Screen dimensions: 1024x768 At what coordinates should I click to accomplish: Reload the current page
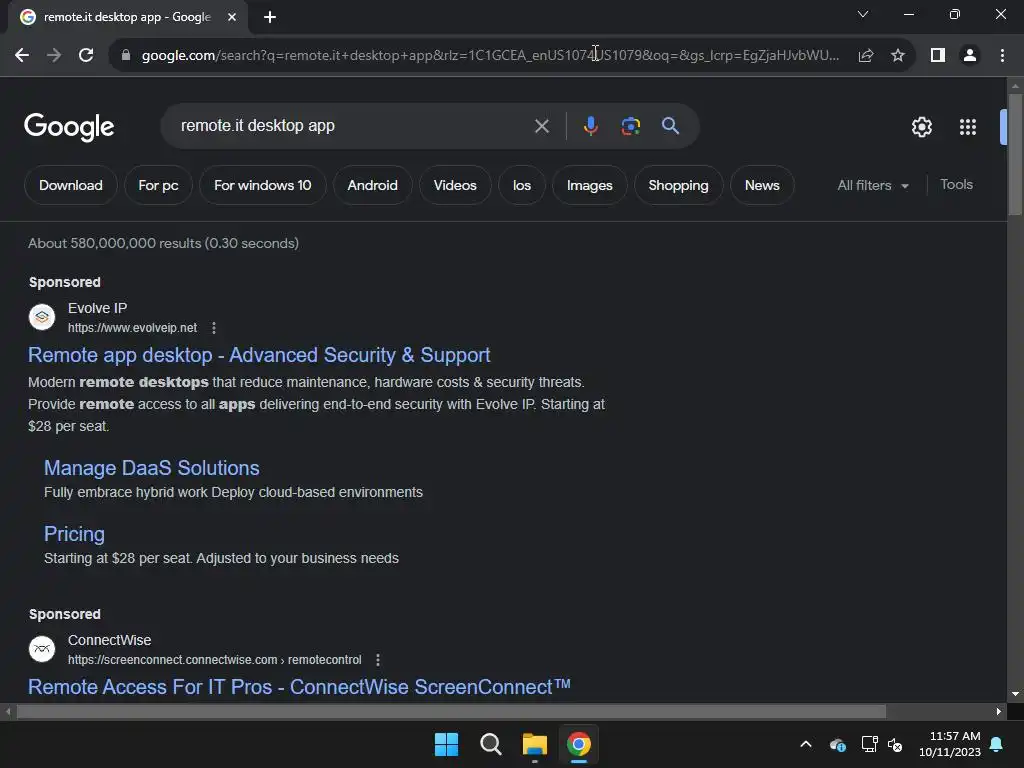86,55
